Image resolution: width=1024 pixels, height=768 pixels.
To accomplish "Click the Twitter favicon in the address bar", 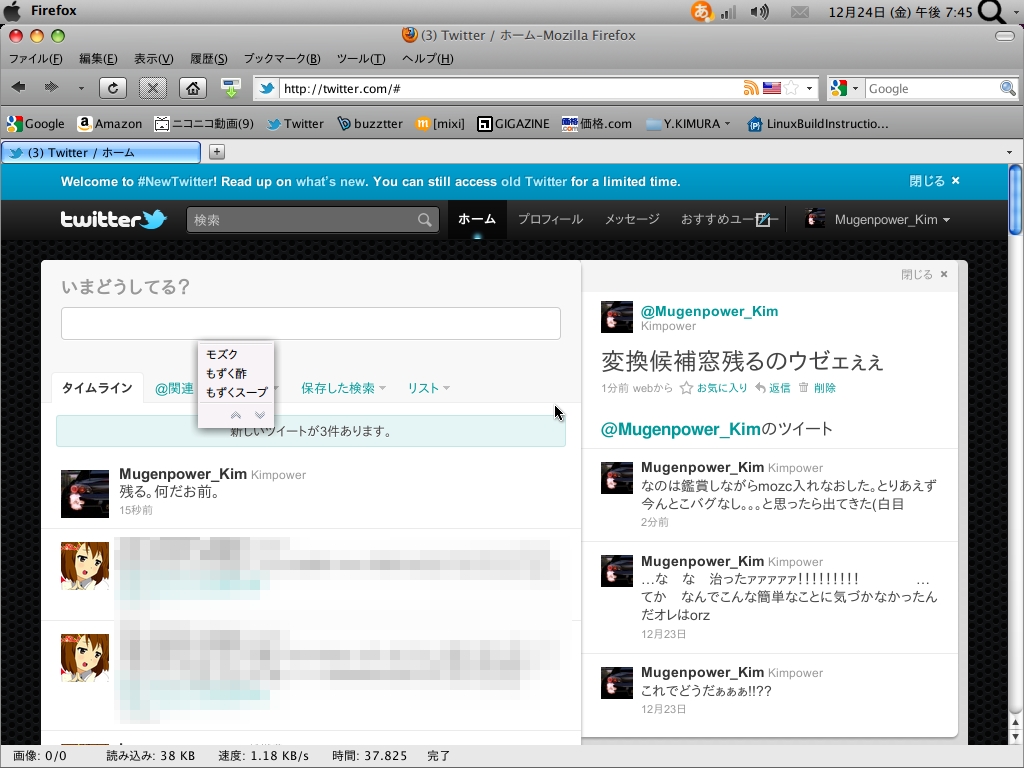I will click(266, 88).
